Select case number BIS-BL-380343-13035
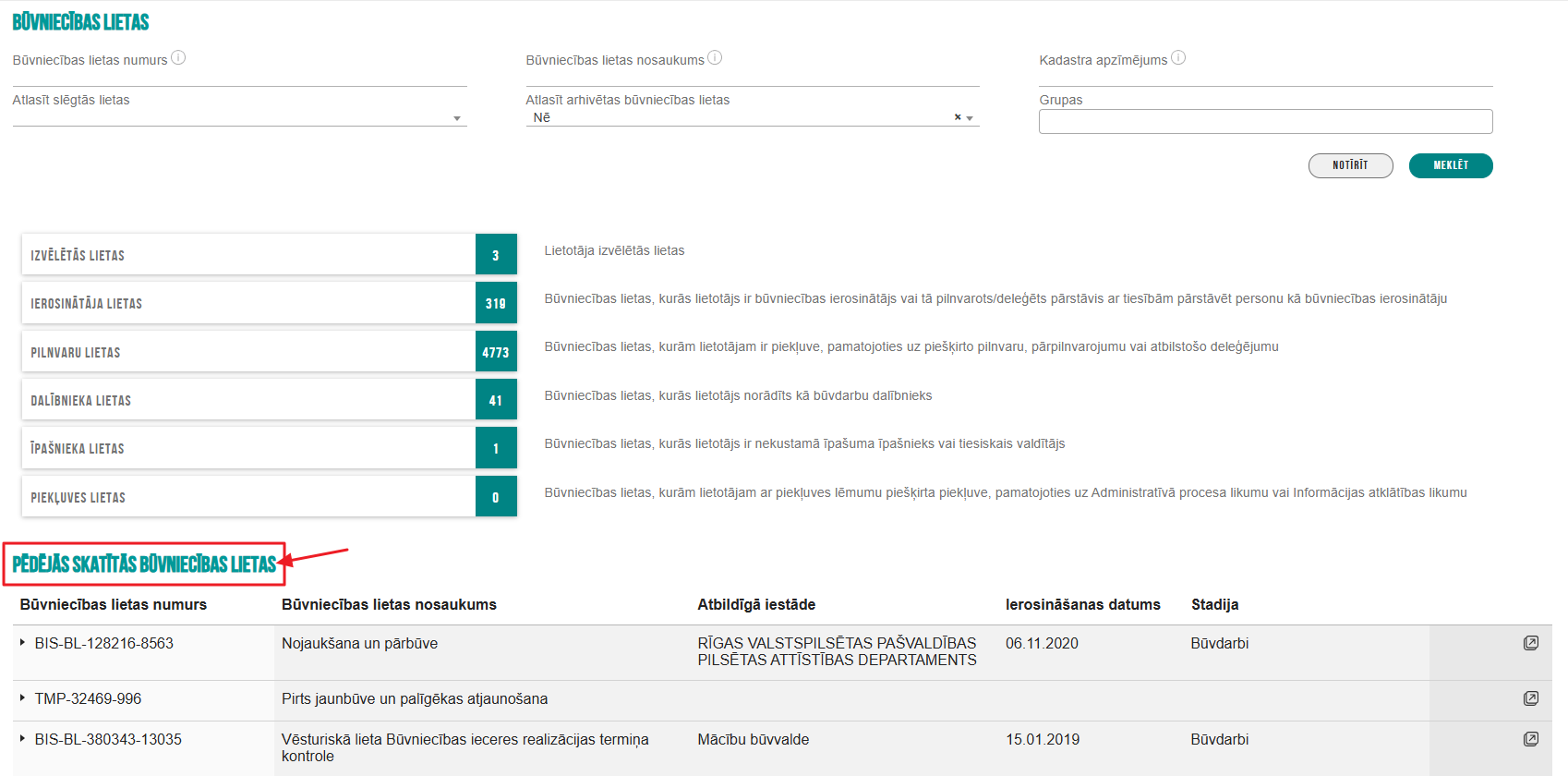 tap(108, 739)
